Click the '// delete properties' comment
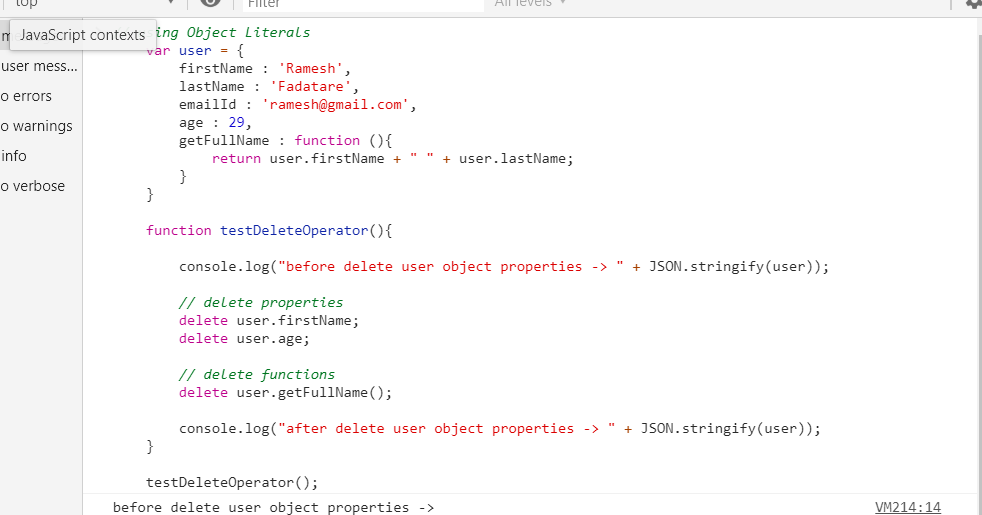982x515 pixels. point(261,303)
